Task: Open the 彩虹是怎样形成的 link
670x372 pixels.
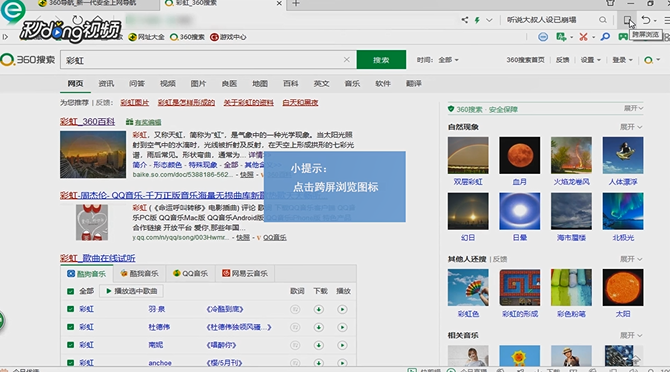Action: point(186,103)
